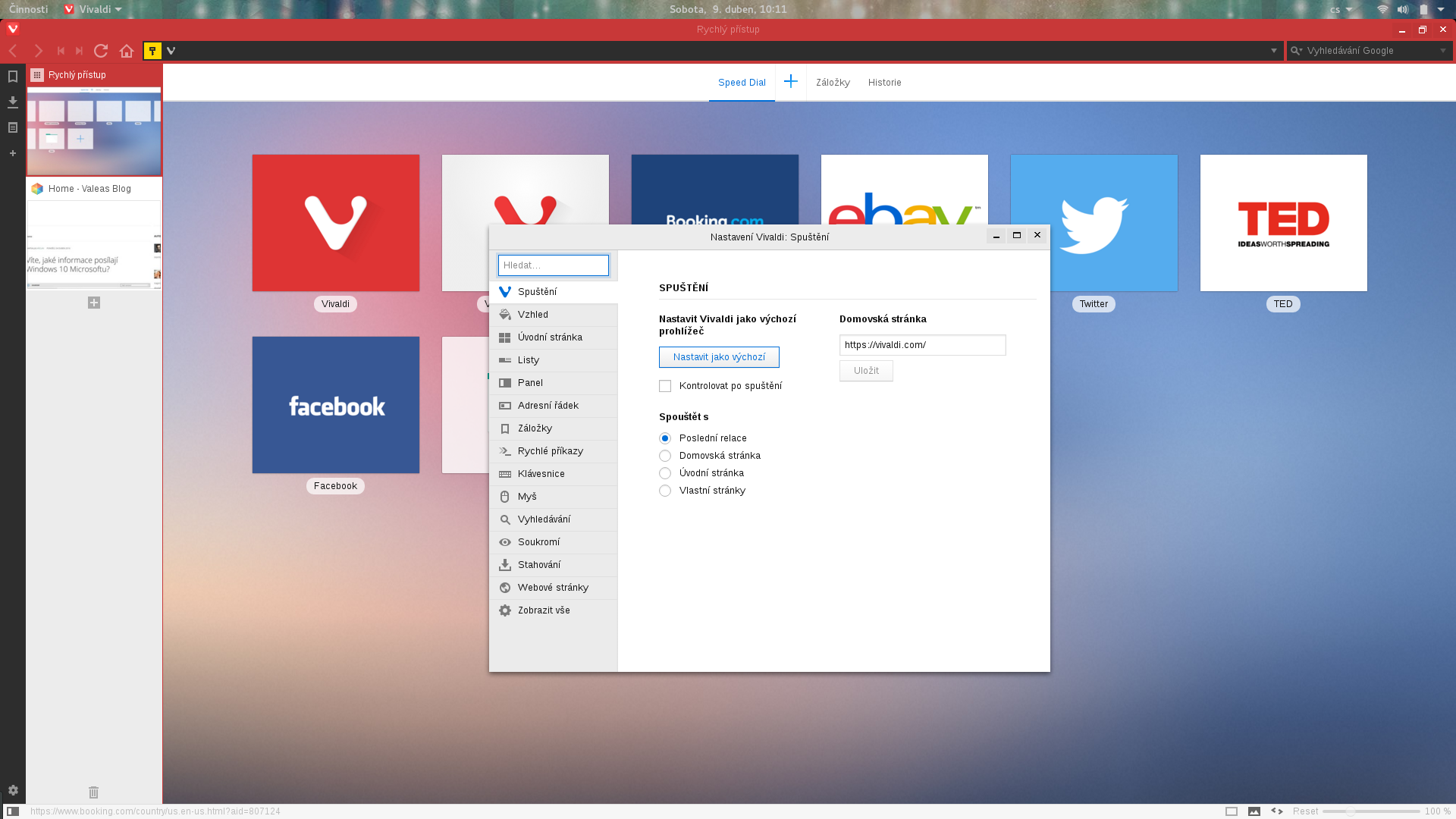Switch to Záložky tab

click(833, 83)
